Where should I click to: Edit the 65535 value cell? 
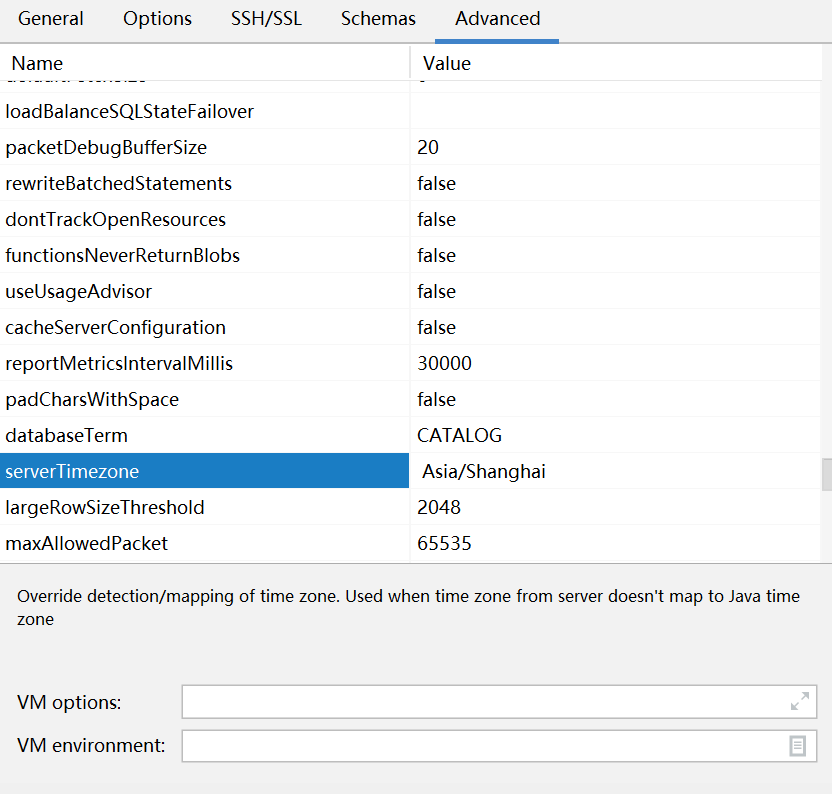(x=616, y=543)
